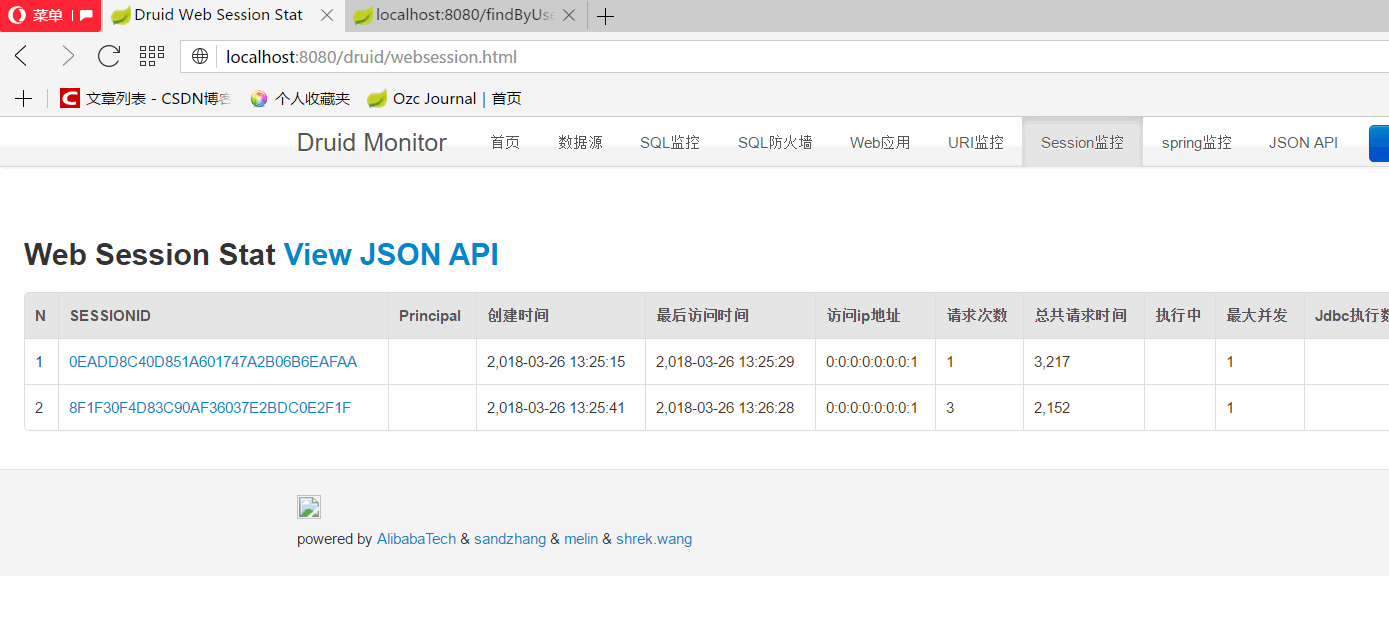Go forward to next page

coord(67,56)
